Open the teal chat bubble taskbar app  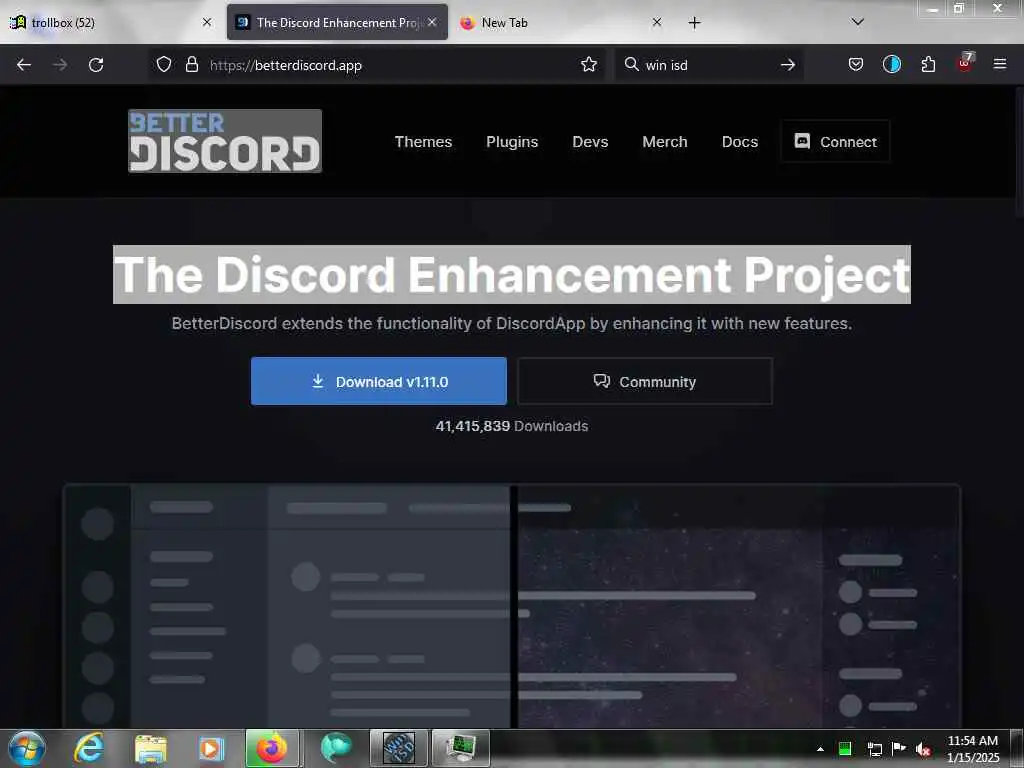point(336,748)
